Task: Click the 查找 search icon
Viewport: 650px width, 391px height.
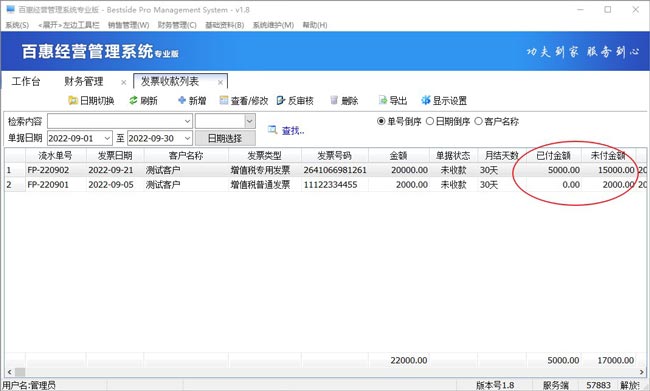Action: tap(272, 130)
